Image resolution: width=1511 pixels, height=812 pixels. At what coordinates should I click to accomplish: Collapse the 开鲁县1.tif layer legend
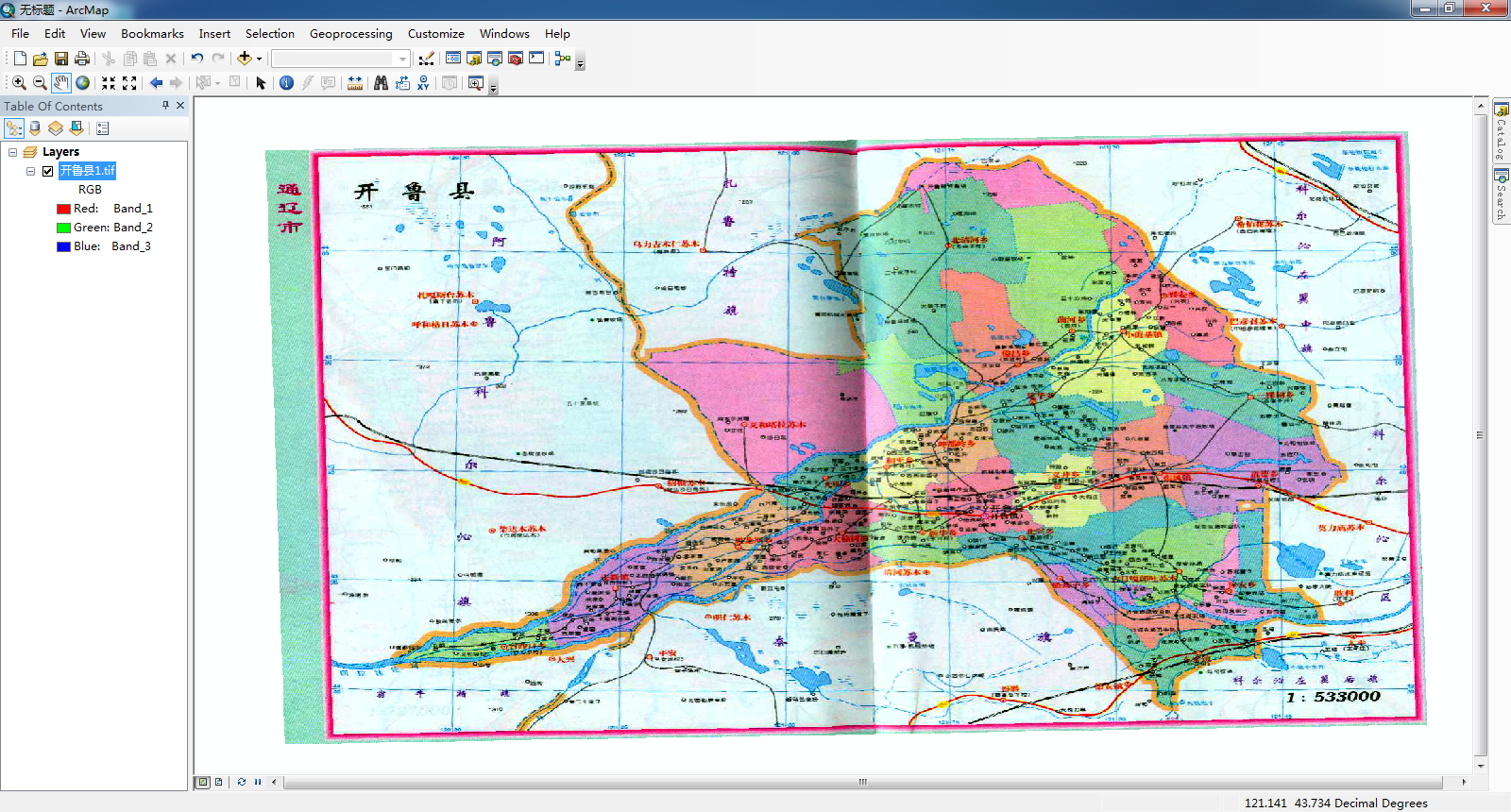pos(30,171)
